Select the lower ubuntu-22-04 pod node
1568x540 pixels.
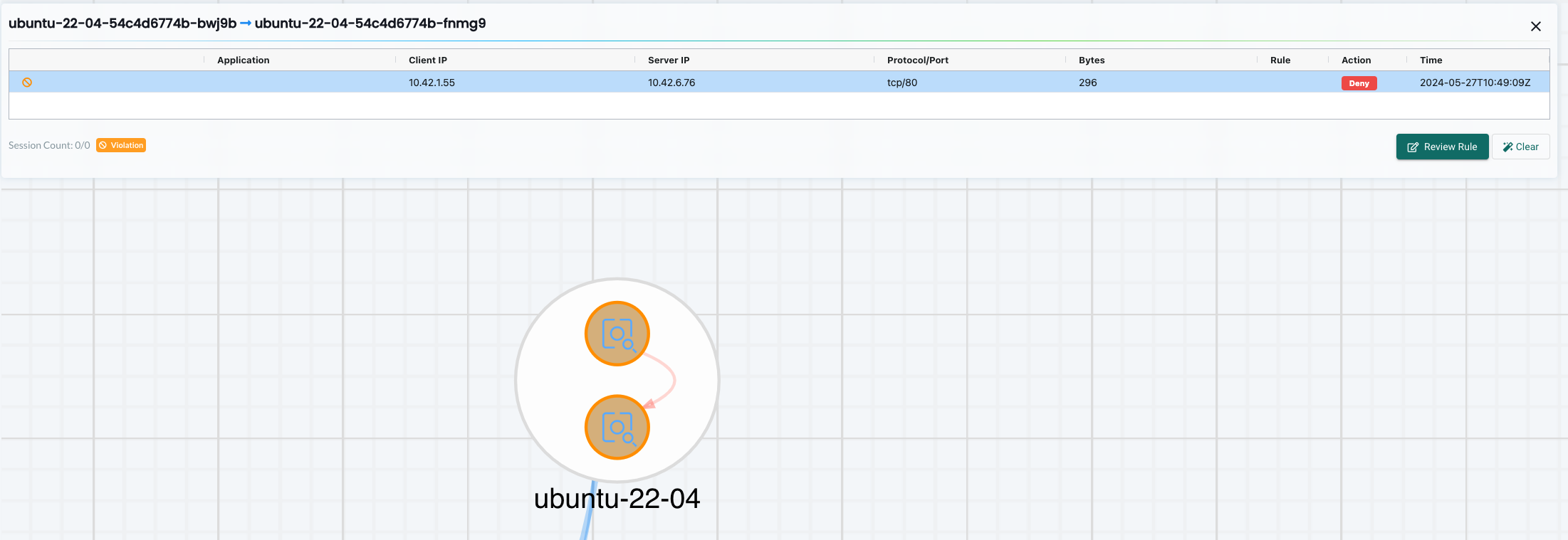[617, 428]
